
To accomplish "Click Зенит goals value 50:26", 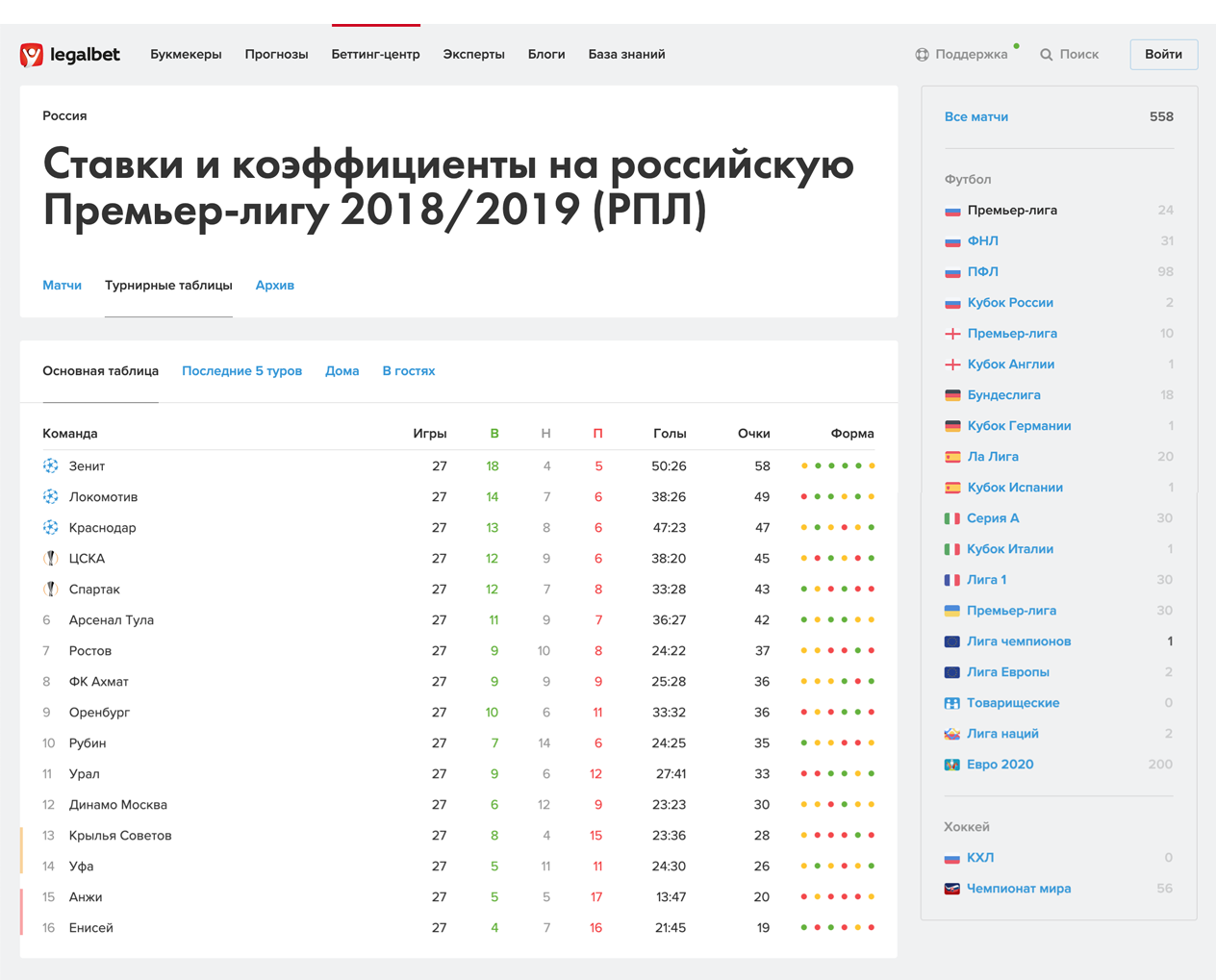I will pos(669,466).
